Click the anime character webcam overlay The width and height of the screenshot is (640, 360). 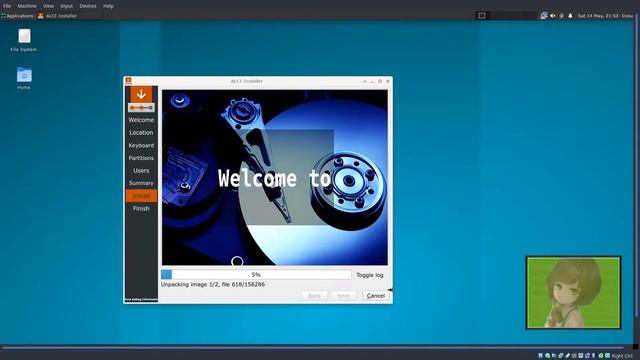[573, 293]
